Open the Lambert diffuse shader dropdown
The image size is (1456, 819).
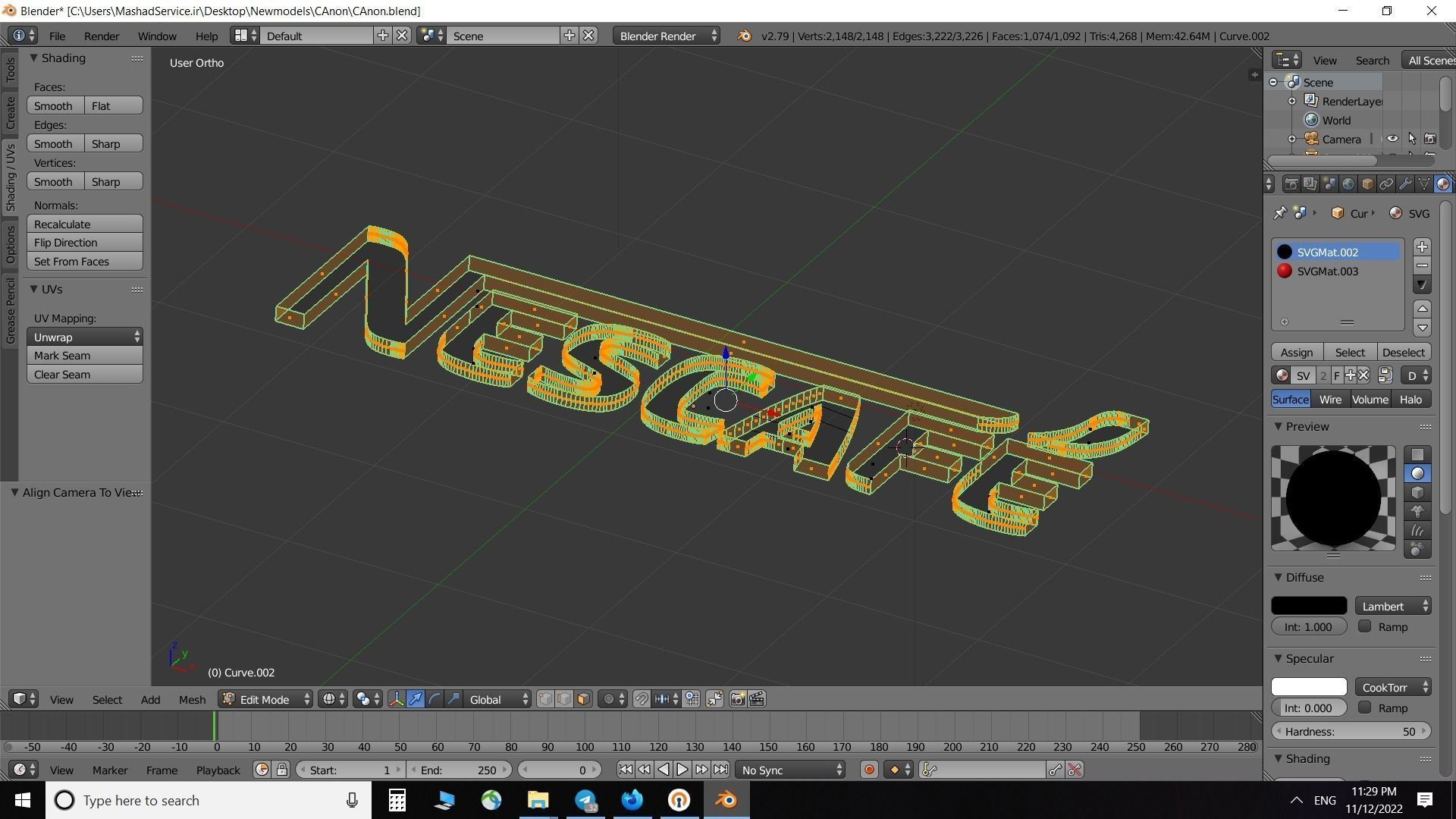[1393, 606]
